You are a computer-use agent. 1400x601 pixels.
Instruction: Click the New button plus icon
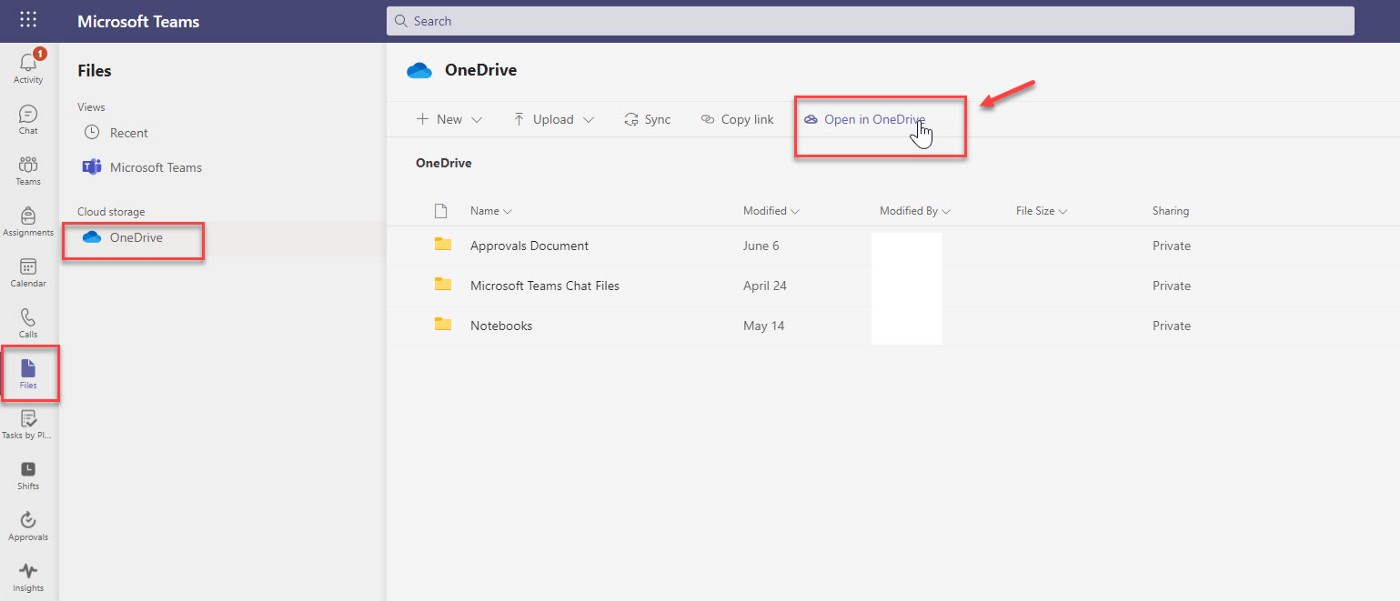pyautogui.click(x=422, y=119)
